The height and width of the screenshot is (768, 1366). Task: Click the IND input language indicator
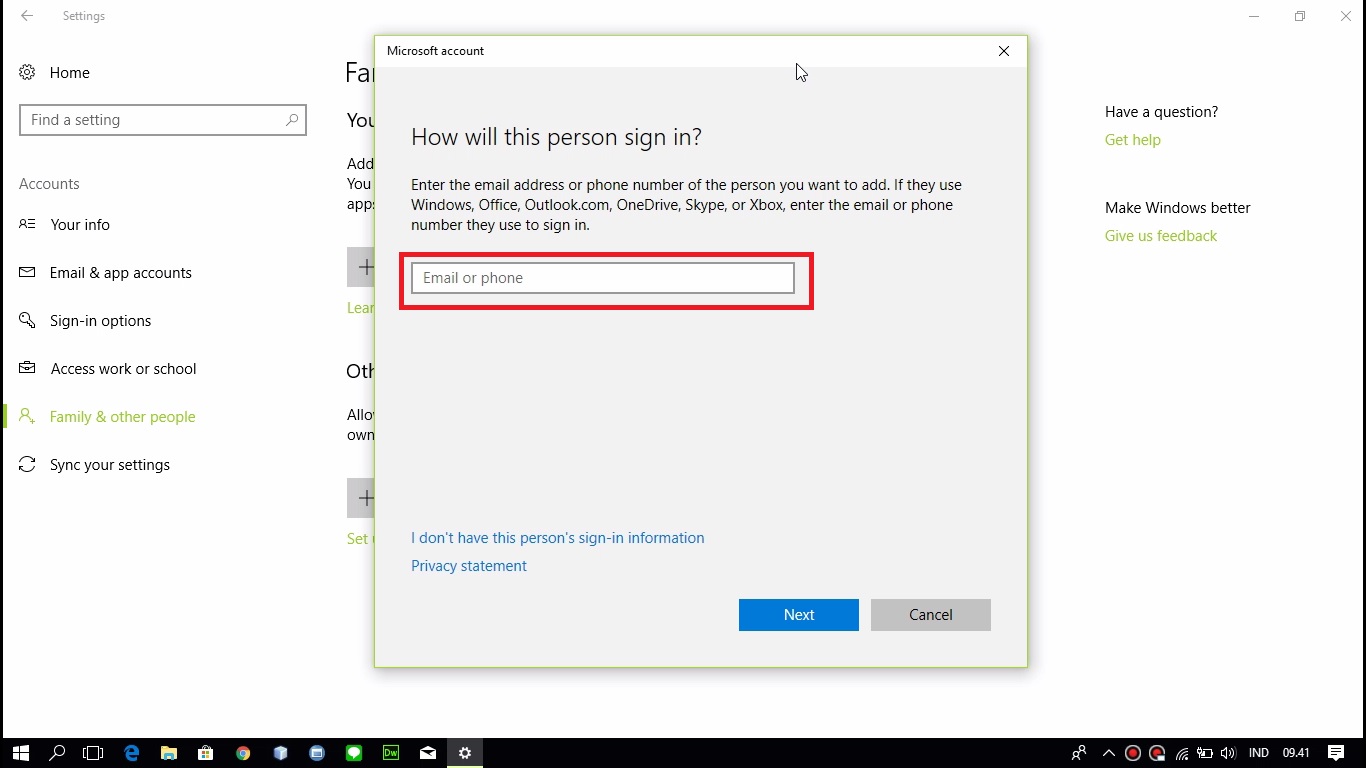pos(1259,753)
